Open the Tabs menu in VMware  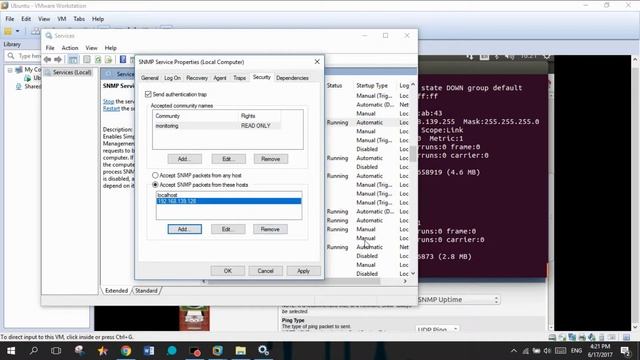(79, 19)
